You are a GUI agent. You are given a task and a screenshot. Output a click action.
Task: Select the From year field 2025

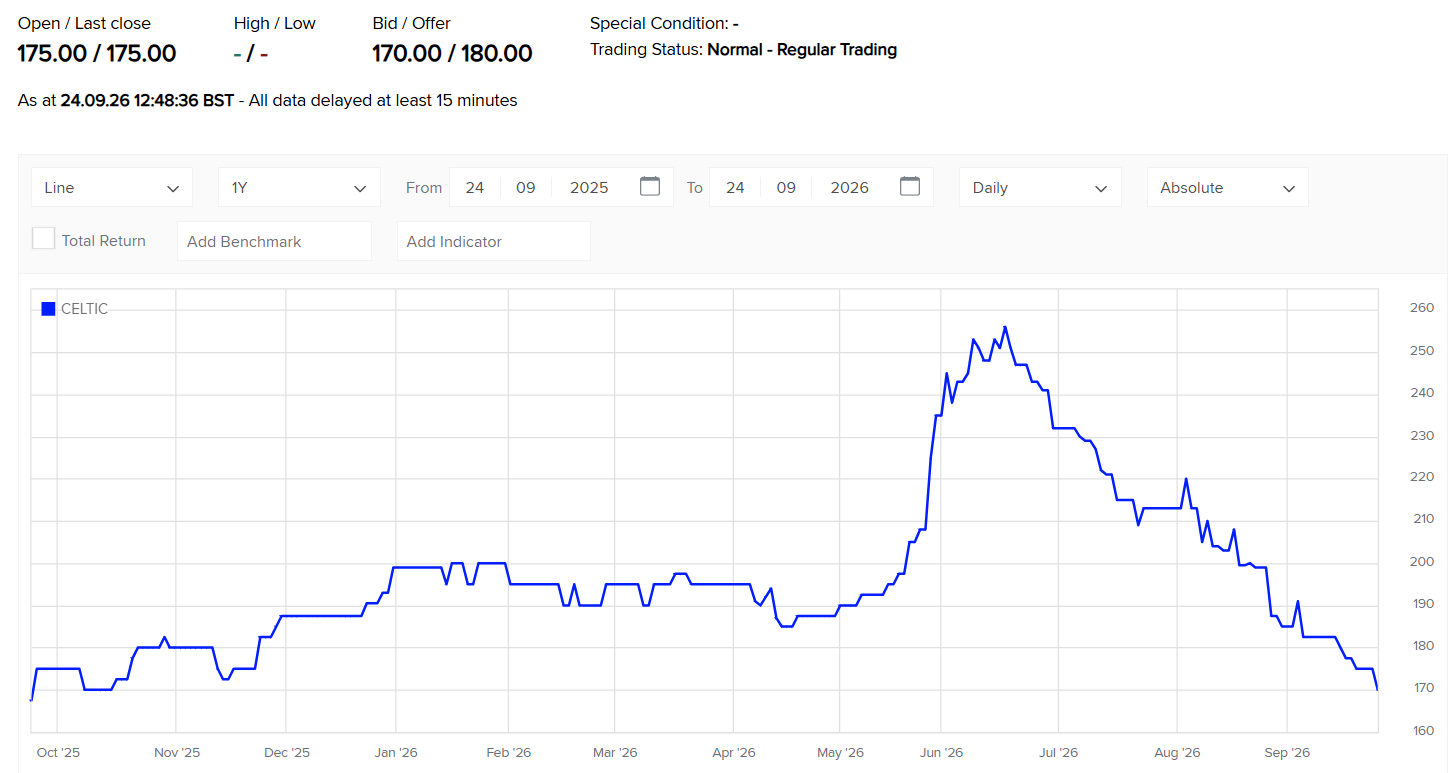pos(589,187)
